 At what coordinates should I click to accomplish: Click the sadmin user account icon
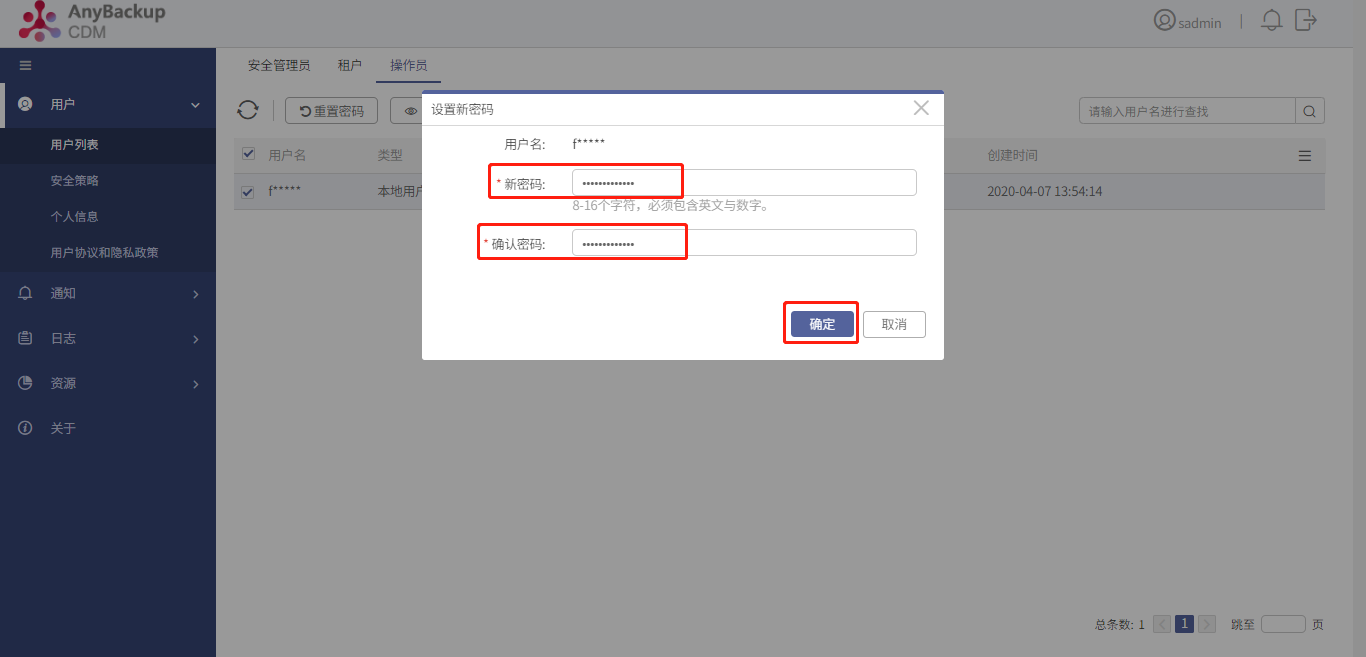(1164, 20)
